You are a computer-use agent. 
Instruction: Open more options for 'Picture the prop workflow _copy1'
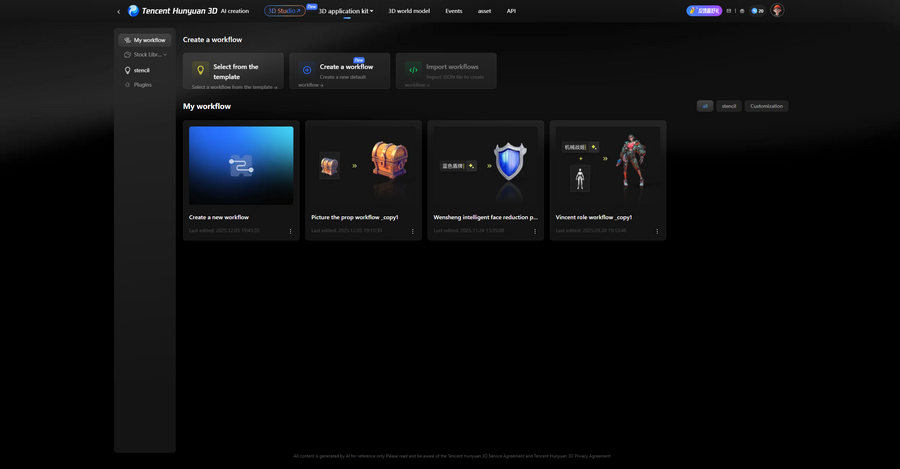pyautogui.click(x=413, y=231)
